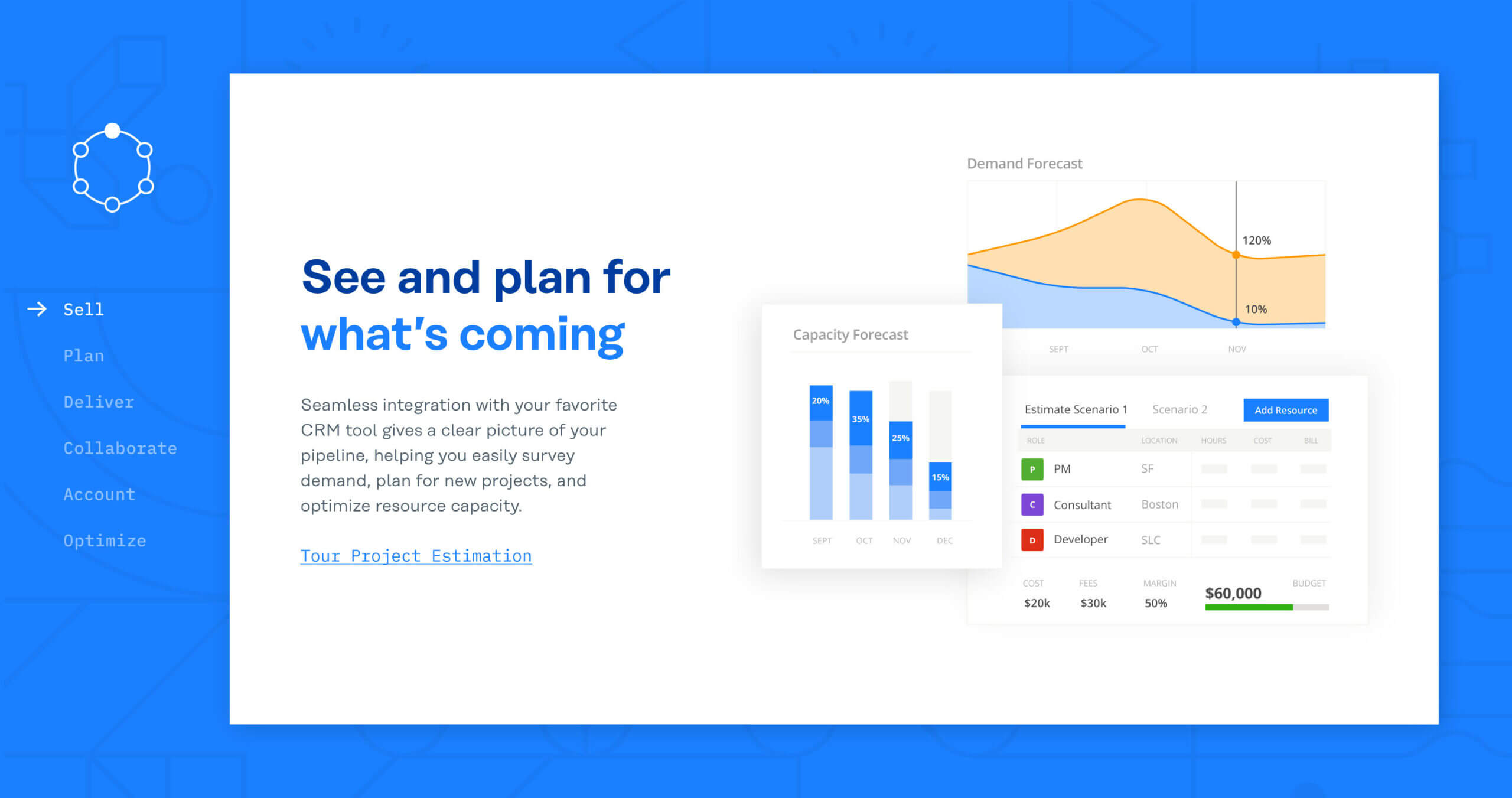The image size is (1512, 798).
Task: Click the Estimate Scenario 1 tab
Action: (x=1076, y=410)
